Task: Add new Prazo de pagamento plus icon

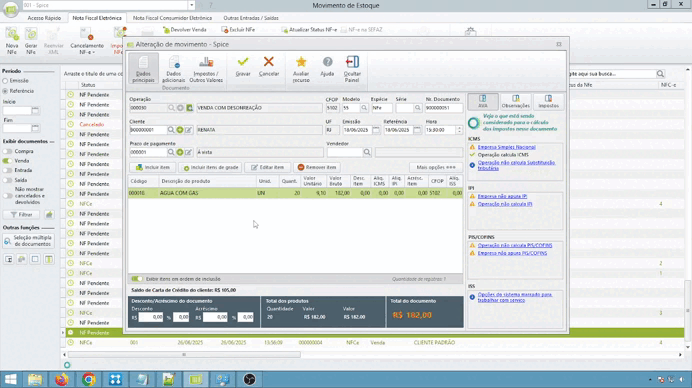Action: 180,152
